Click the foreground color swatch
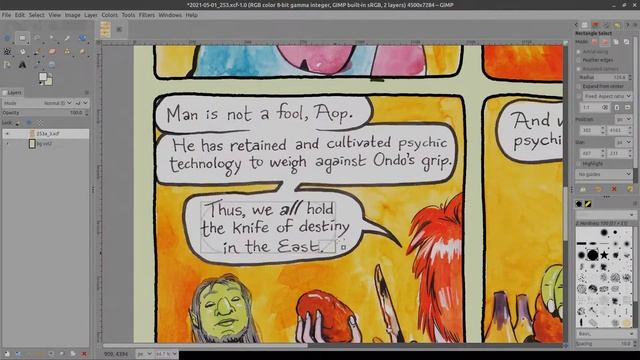The width and height of the screenshot is (640, 360). pos(42,76)
